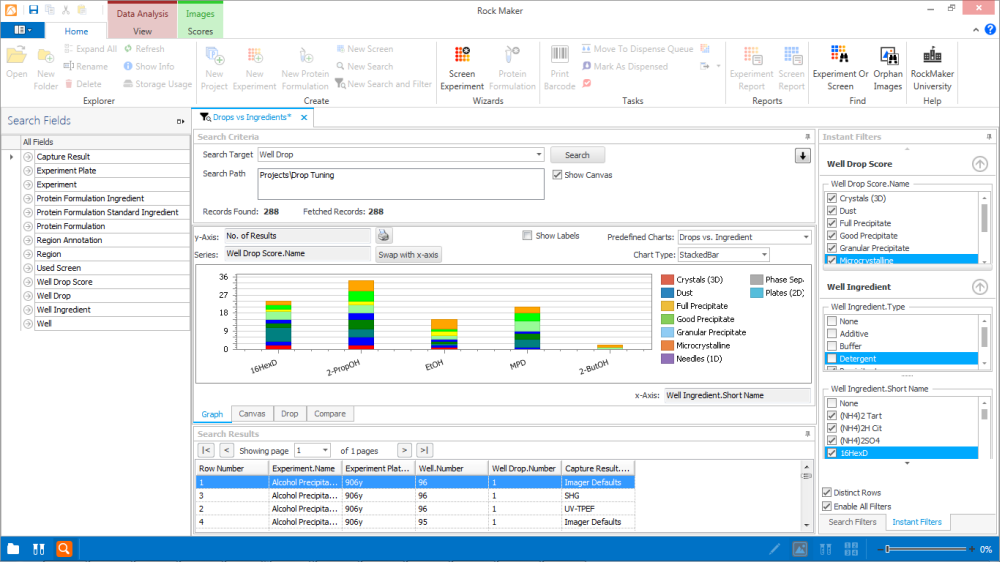Expand the Well Ingredient field
1000x562 pixels.
pyautogui.click(x=28, y=310)
